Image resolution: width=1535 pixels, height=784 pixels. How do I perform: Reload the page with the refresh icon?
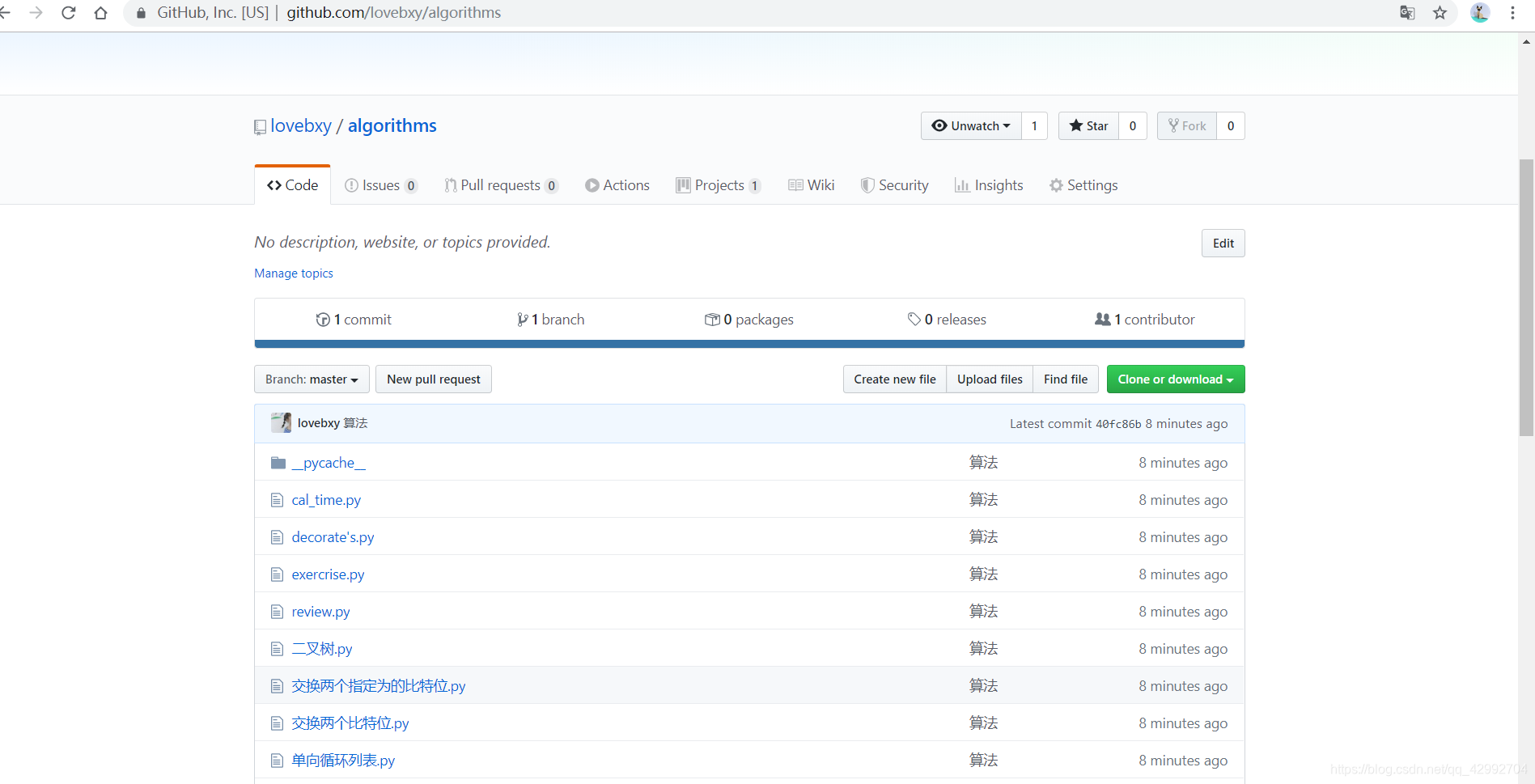click(69, 13)
